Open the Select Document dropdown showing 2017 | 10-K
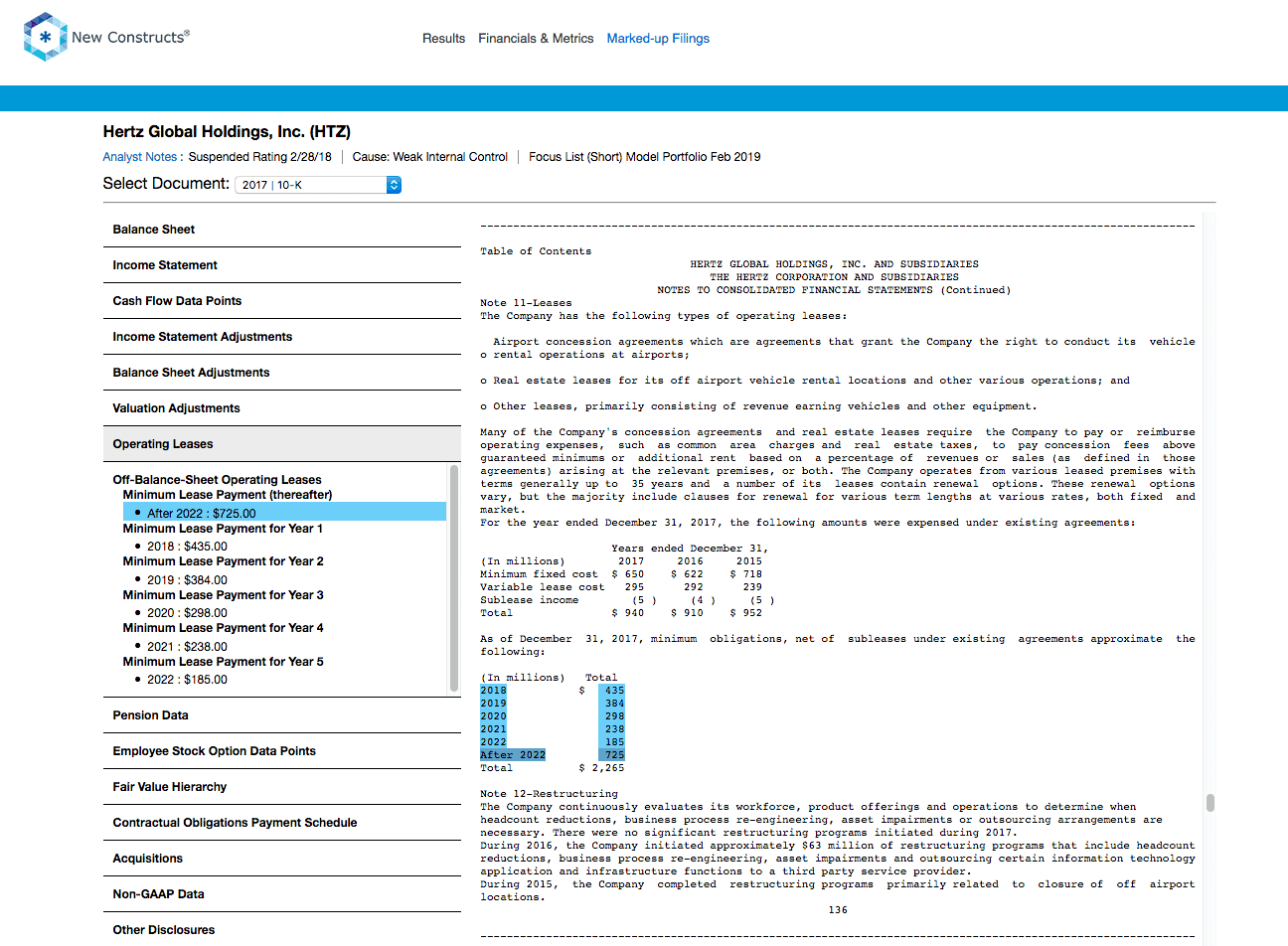 (x=318, y=185)
